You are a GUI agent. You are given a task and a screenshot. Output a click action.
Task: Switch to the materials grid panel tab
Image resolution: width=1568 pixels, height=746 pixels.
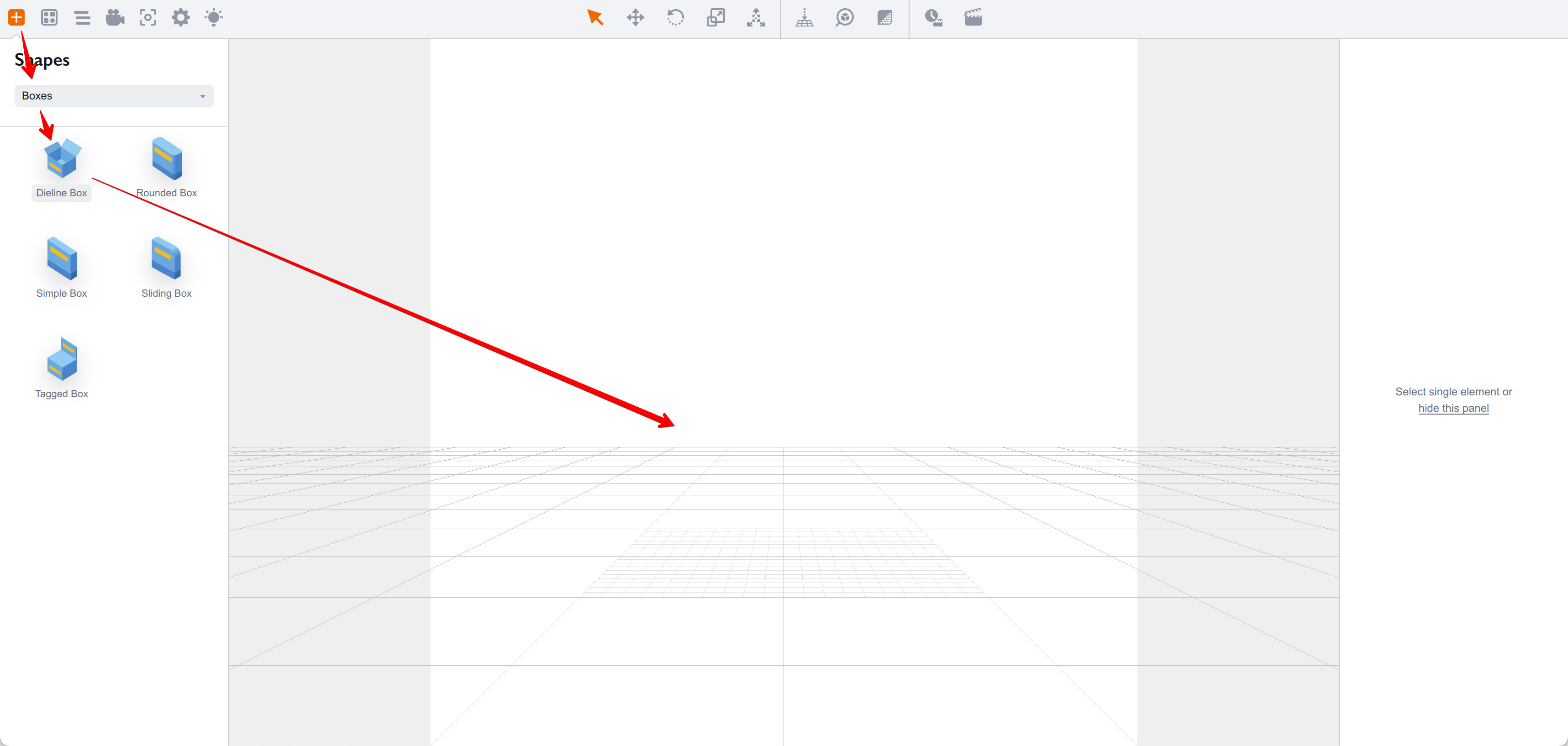[49, 17]
